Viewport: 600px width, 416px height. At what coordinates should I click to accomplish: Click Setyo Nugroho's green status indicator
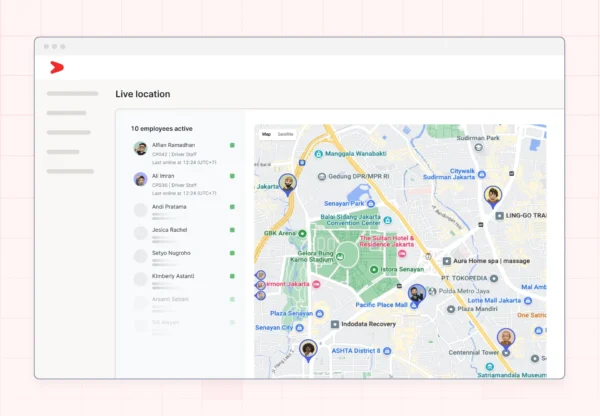(x=232, y=253)
